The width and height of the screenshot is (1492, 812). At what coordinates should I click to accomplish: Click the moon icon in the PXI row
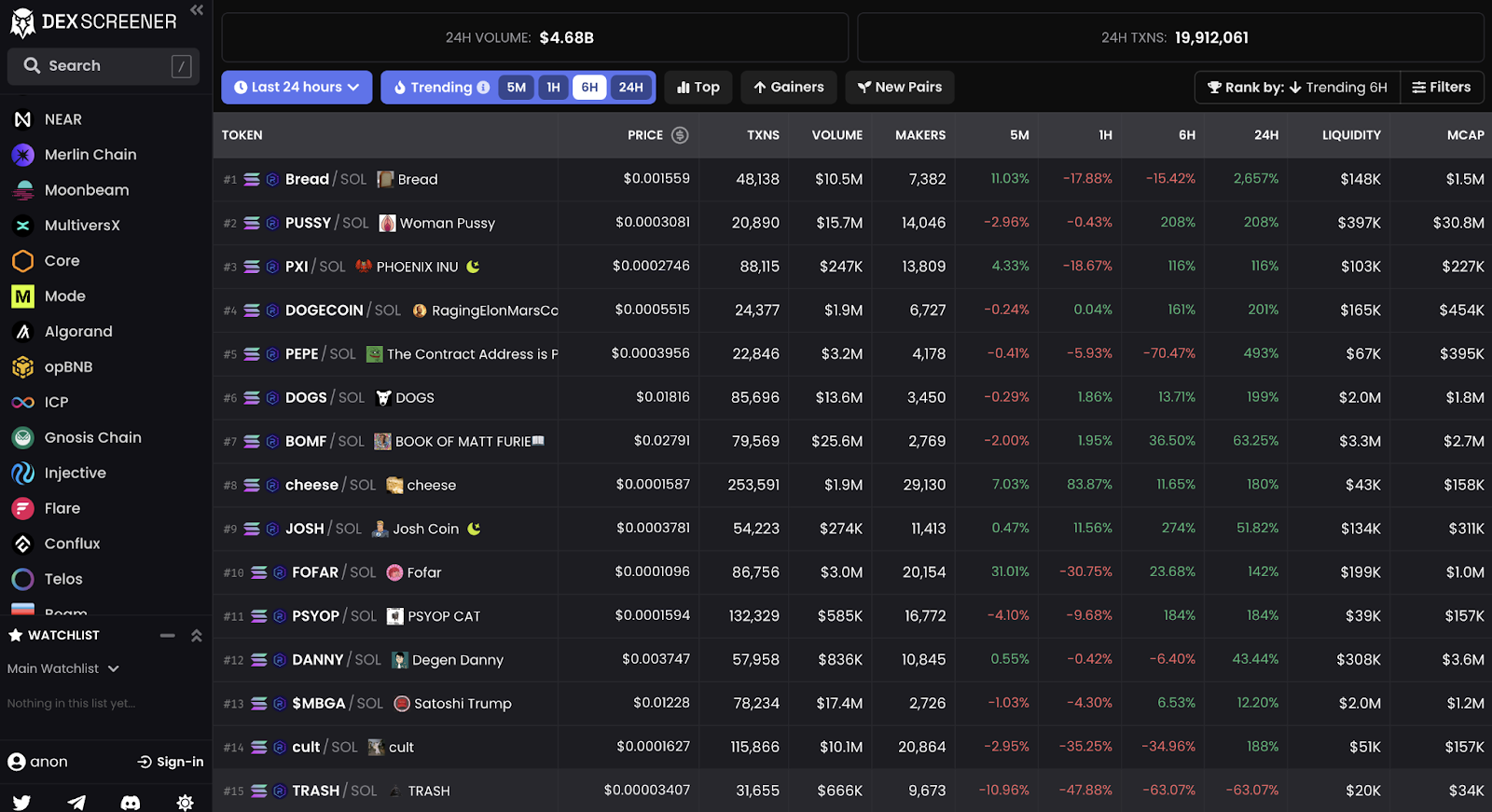click(473, 267)
